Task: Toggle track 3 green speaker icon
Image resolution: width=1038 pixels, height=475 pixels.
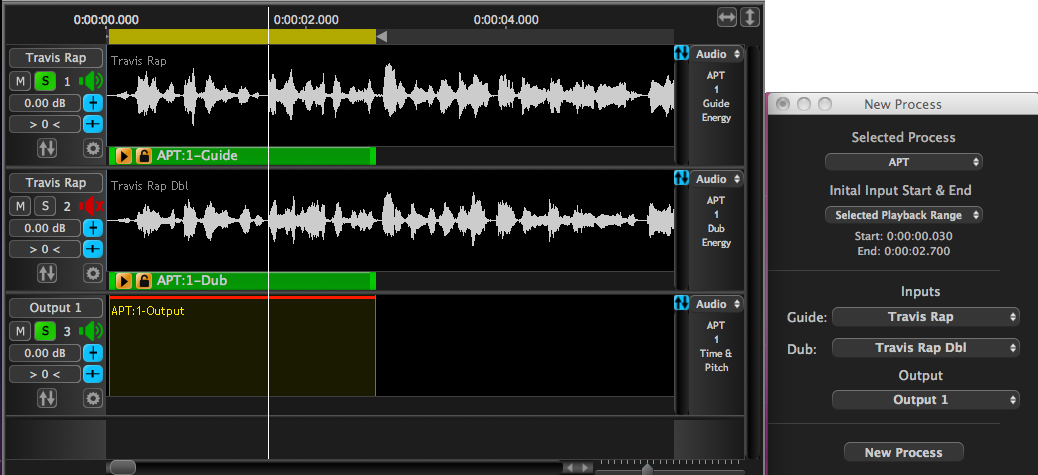Action: tap(91, 331)
